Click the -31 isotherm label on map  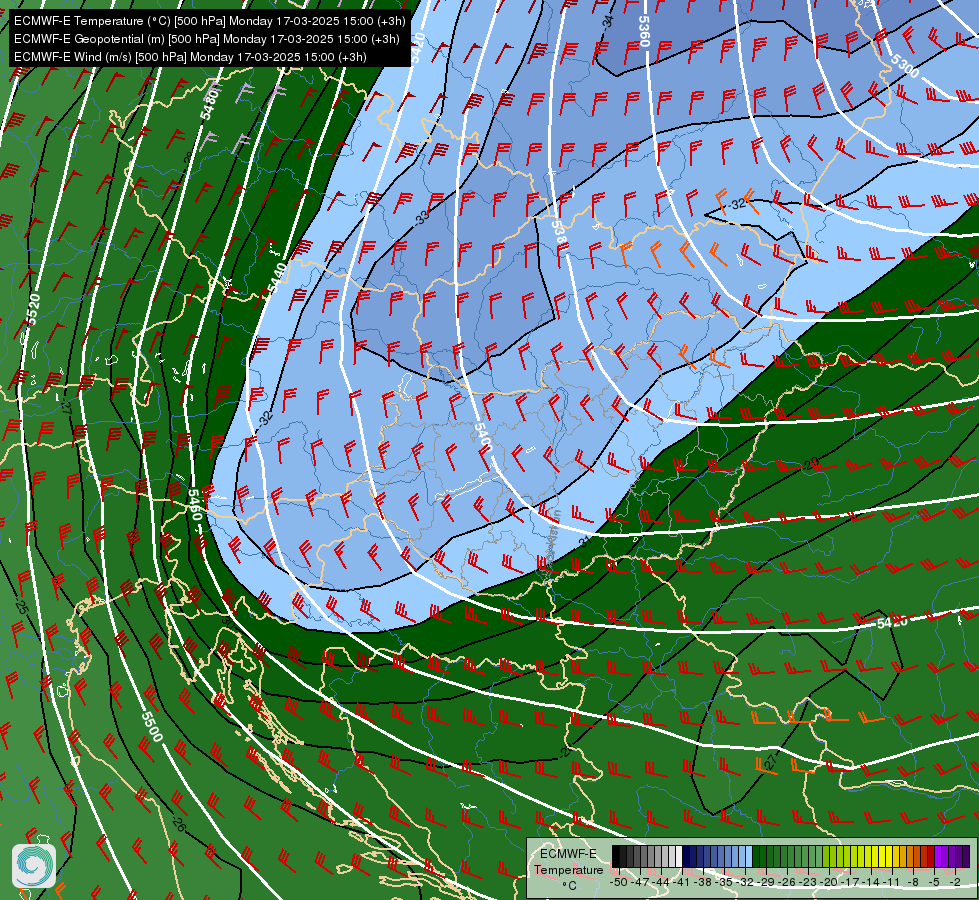584,540
